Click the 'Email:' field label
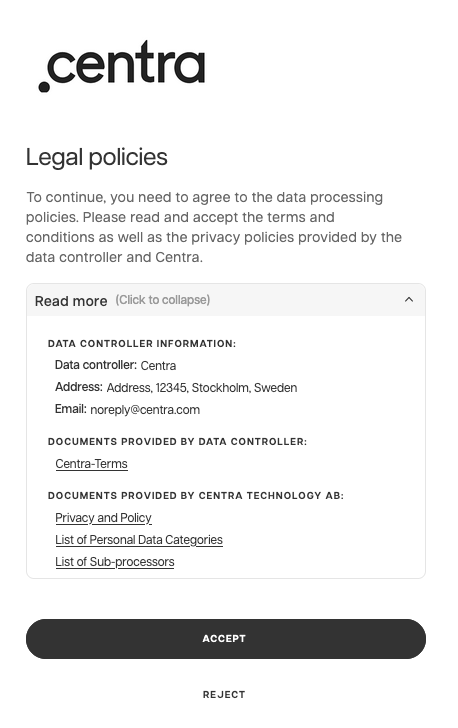Viewport: 458px width, 728px height. pyautogui.click(x=71, y=409)
